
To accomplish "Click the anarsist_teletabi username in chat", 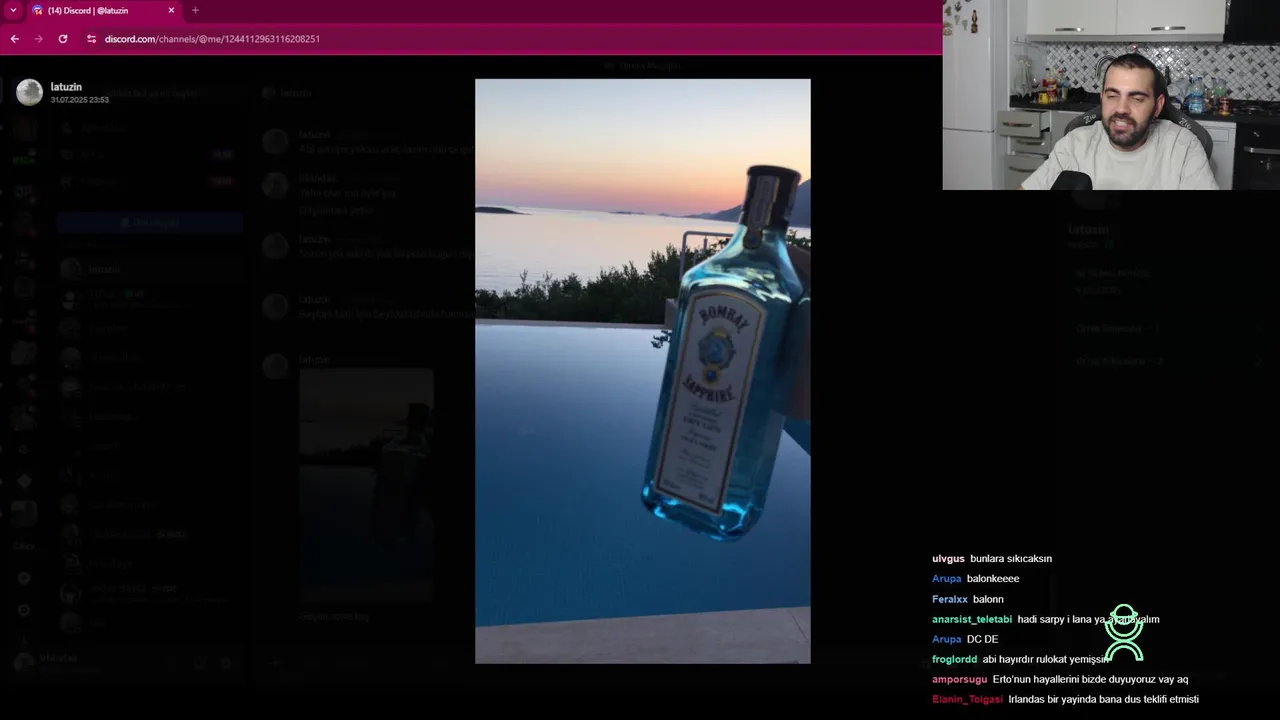I will [972, 619].
